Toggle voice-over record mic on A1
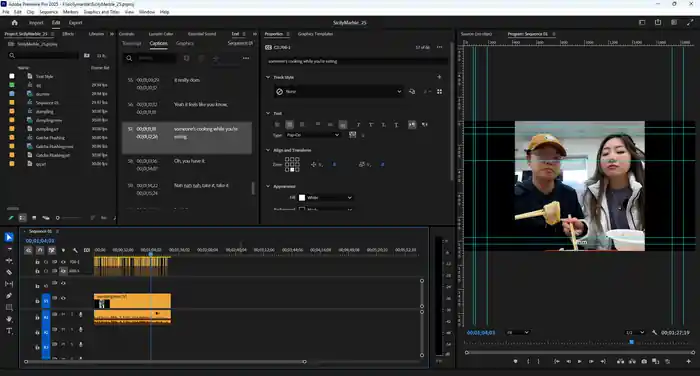 81,314
